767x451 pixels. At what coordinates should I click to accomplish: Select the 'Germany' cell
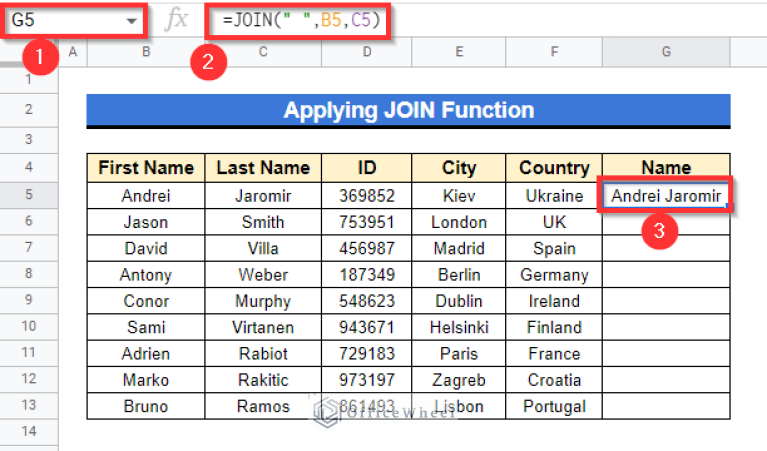coord(554,275)
